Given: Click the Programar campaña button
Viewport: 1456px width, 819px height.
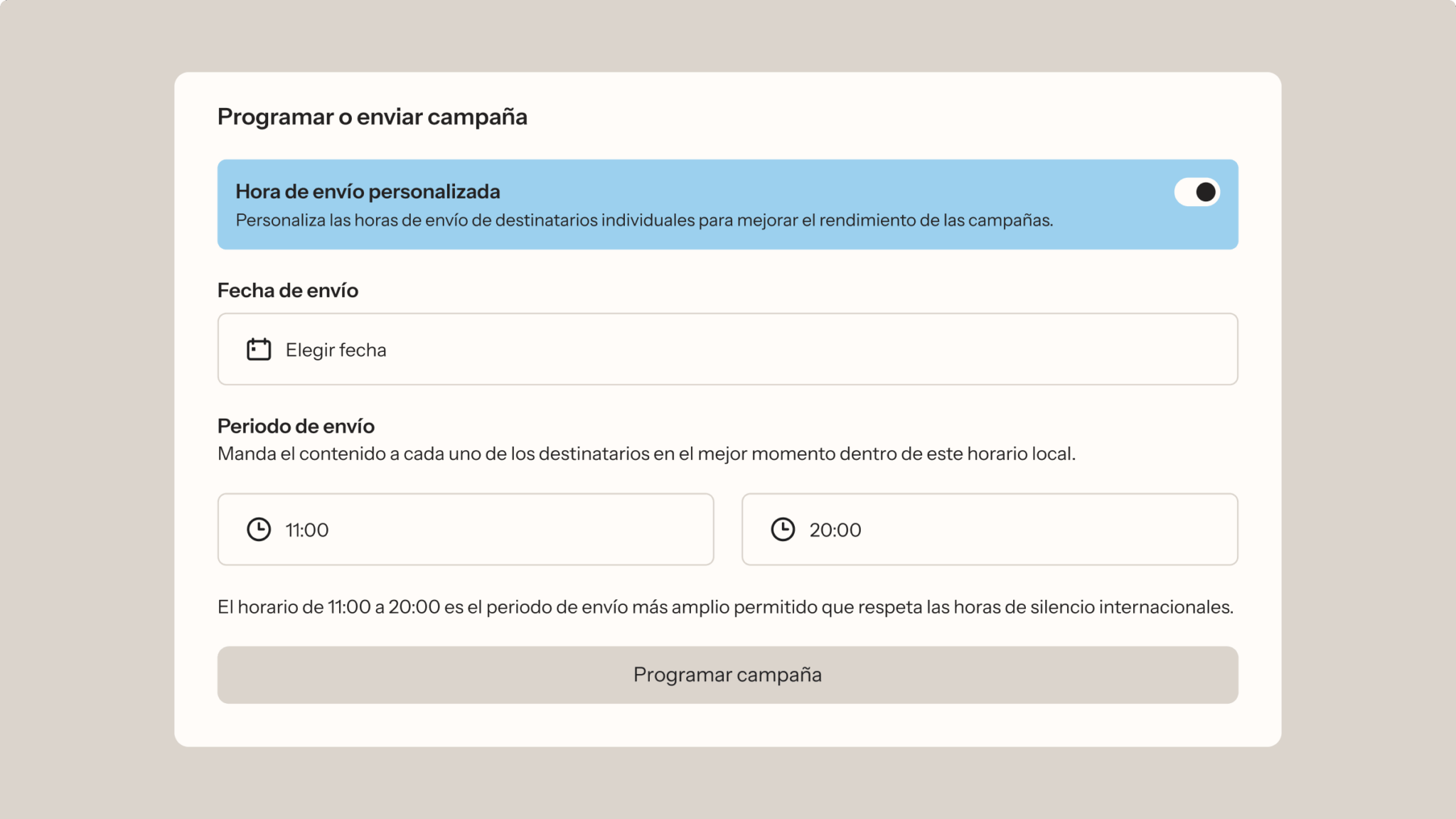Looking at the screenshot, I should click(727, 675).
